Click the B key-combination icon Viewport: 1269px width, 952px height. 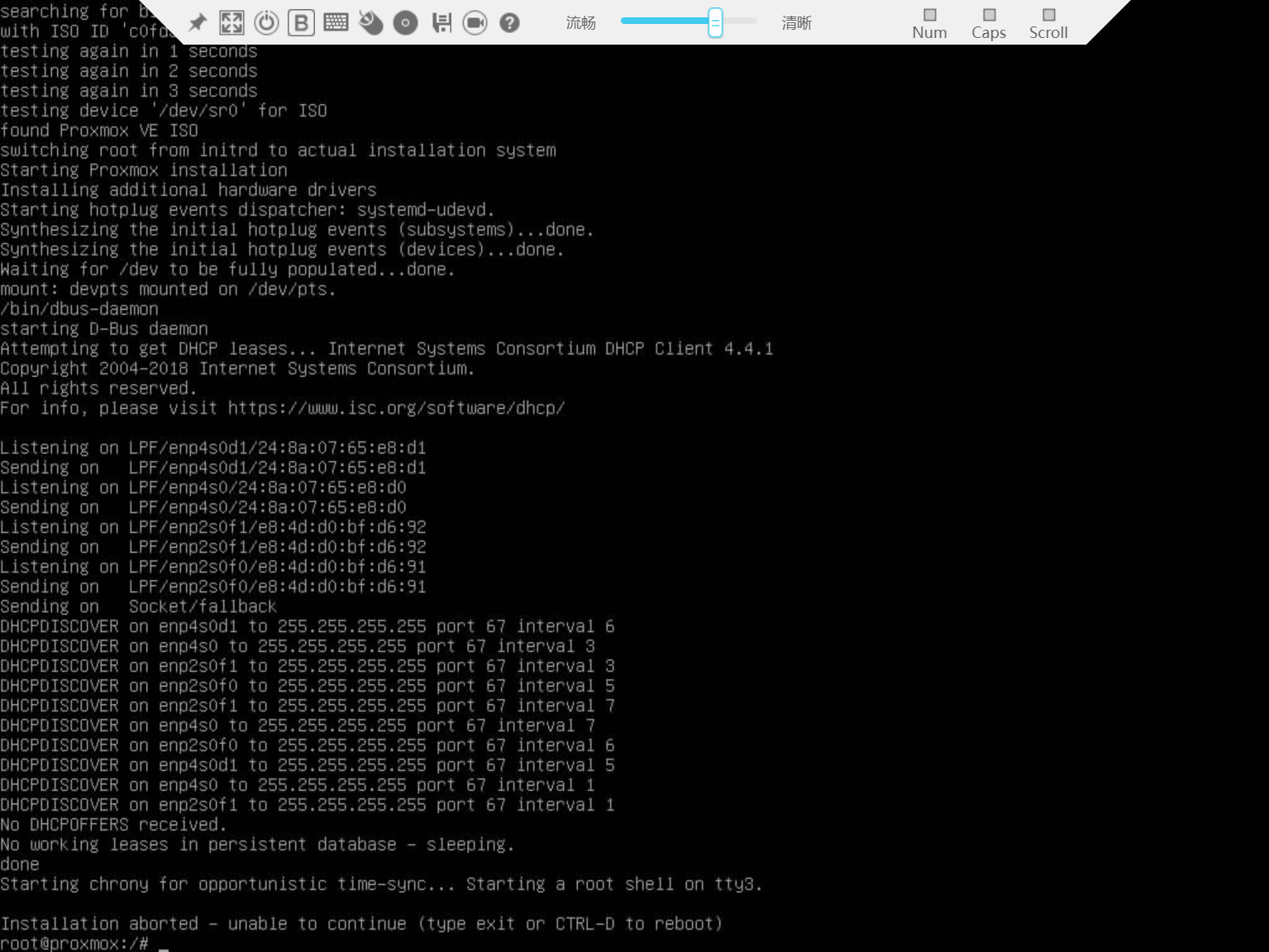click(x=301, y=22)
